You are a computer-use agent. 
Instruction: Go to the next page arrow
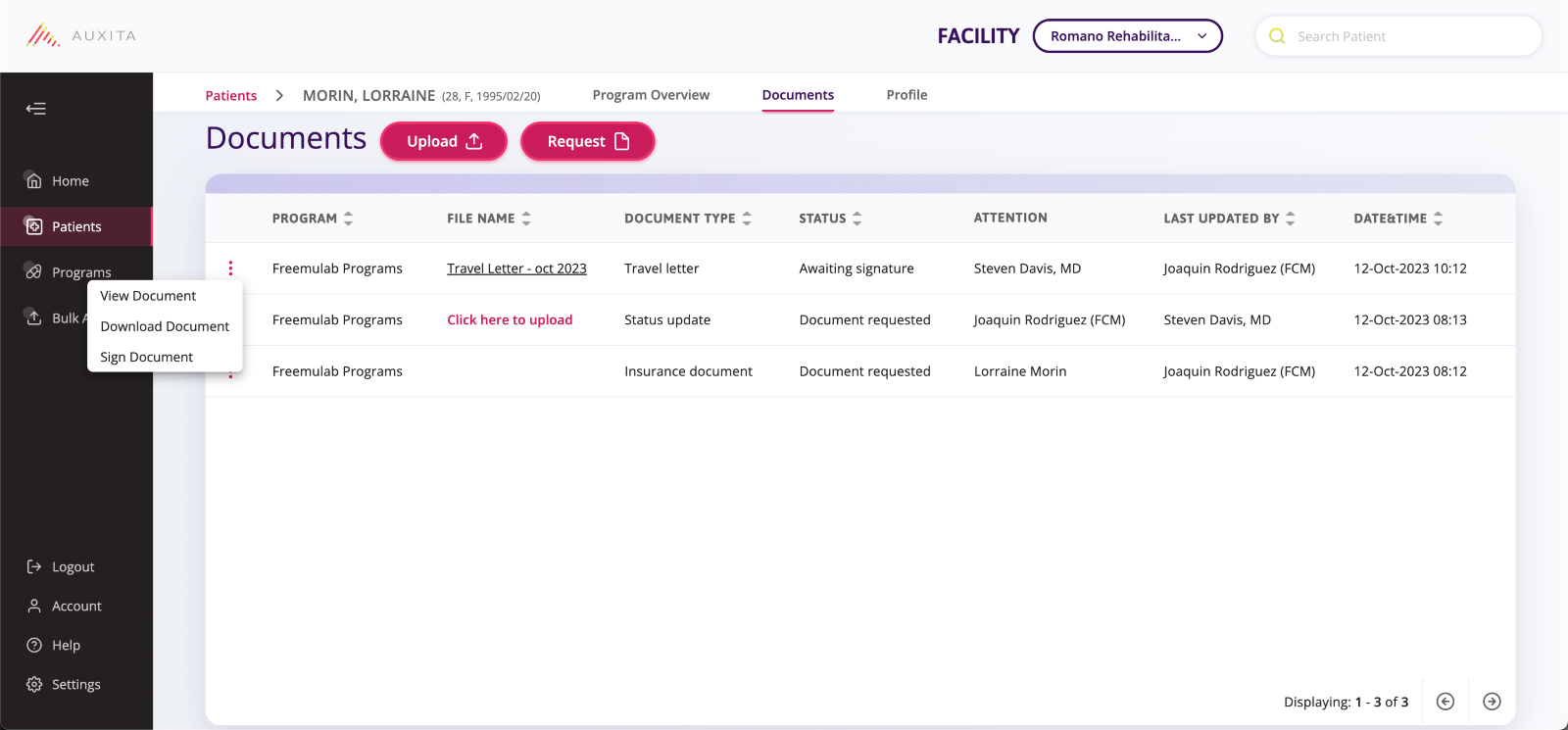point(1492,702)
